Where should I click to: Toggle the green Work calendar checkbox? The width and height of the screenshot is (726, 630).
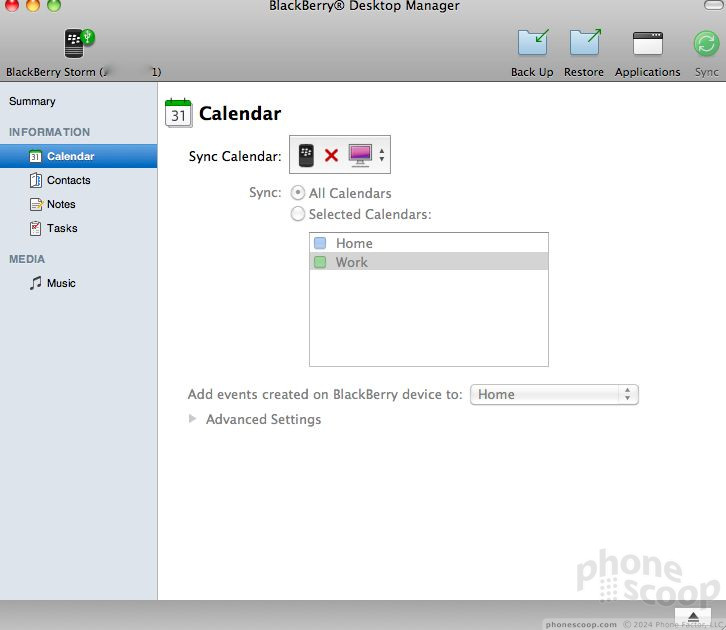(x=320, y=262)
